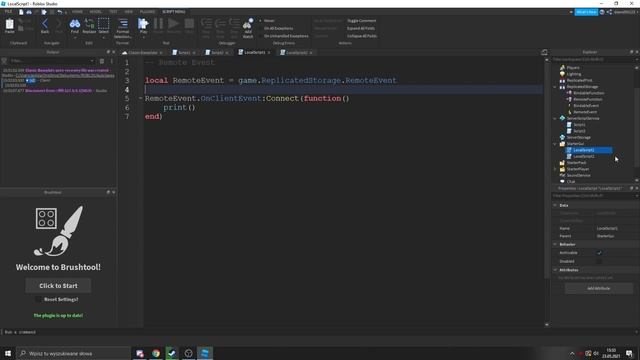Toggle the Disabled property checkbox
640x360 pixels.
coord(599,261)
